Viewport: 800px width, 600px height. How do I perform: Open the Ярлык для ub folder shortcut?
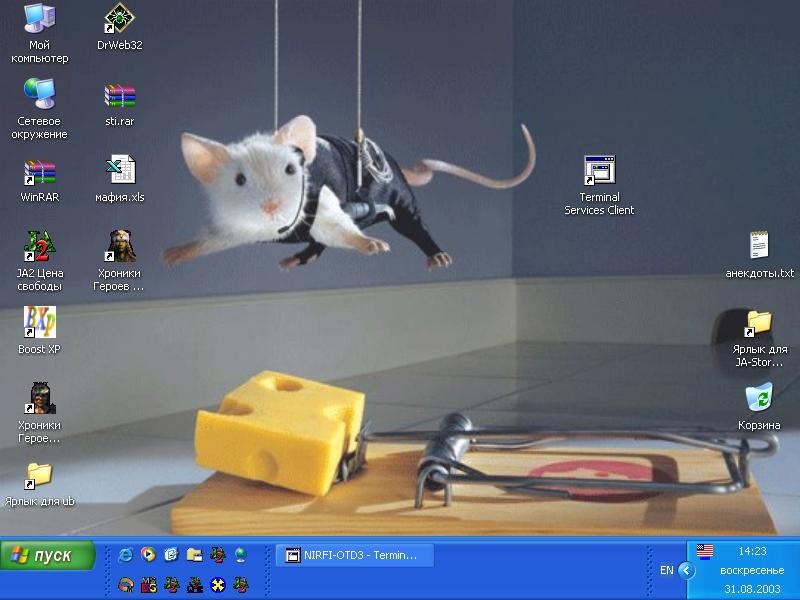(40, 475)
